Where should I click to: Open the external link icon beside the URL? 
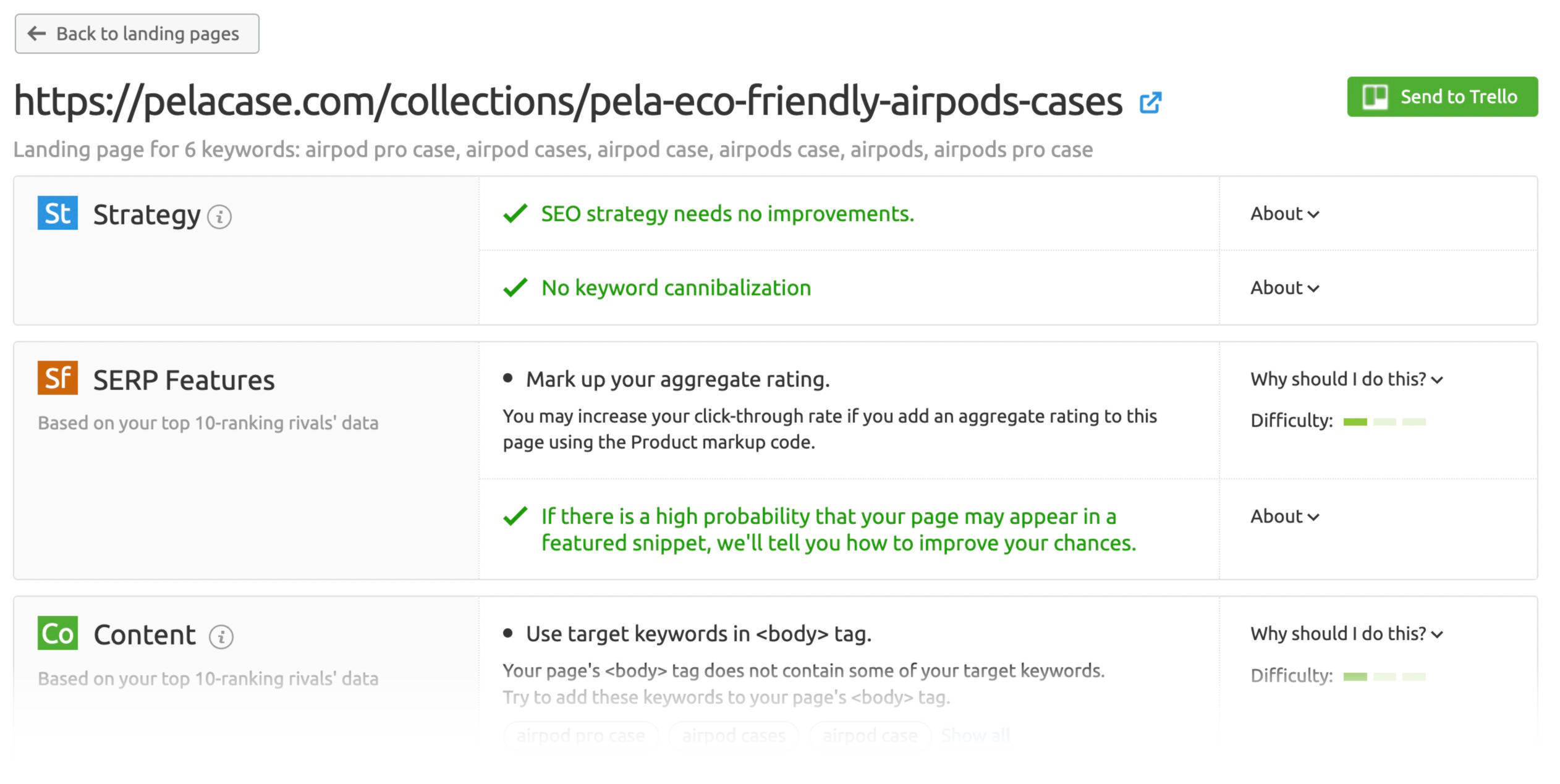[1150, 103]
